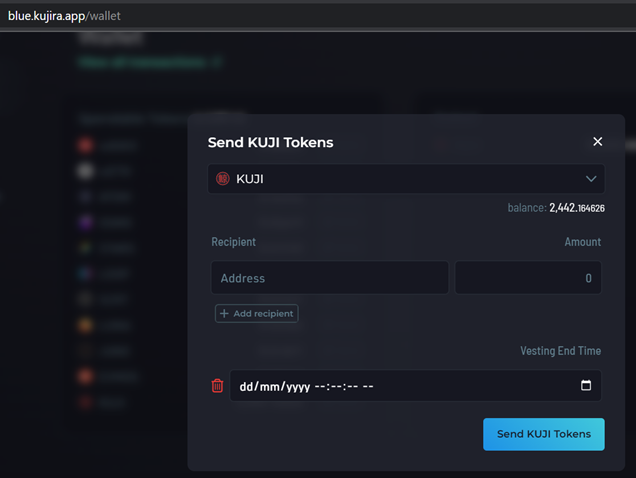Focus the Amount input field
636x478 pixels.
tap(528, 278)
